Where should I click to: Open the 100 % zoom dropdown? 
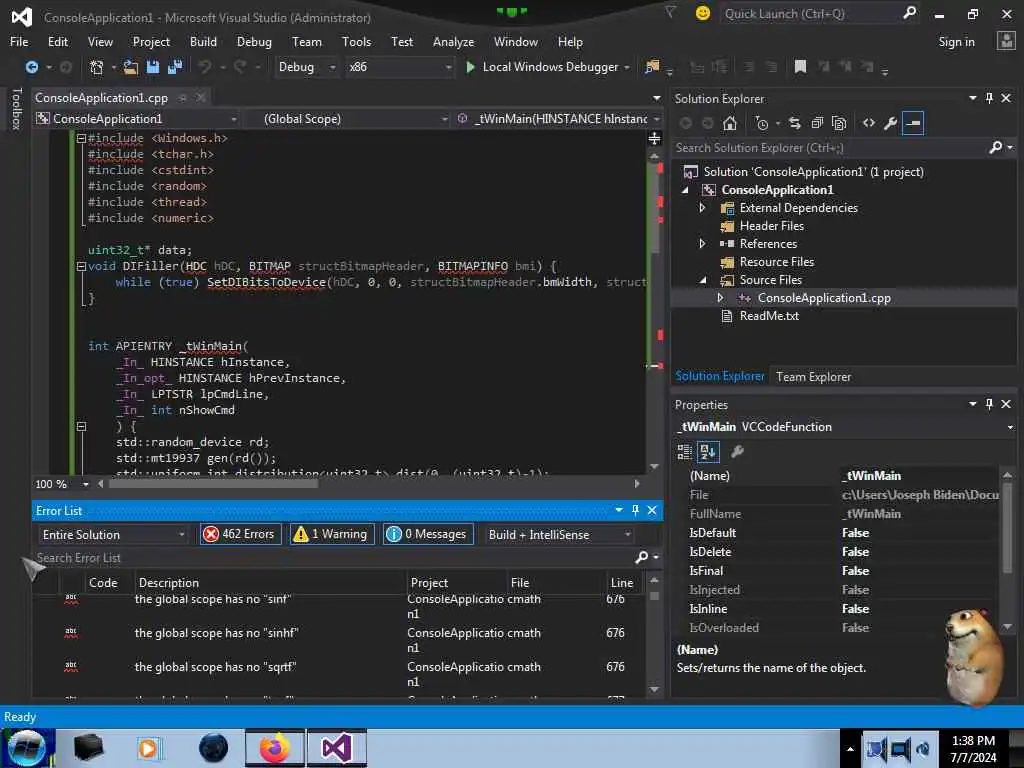coord(86,484)
